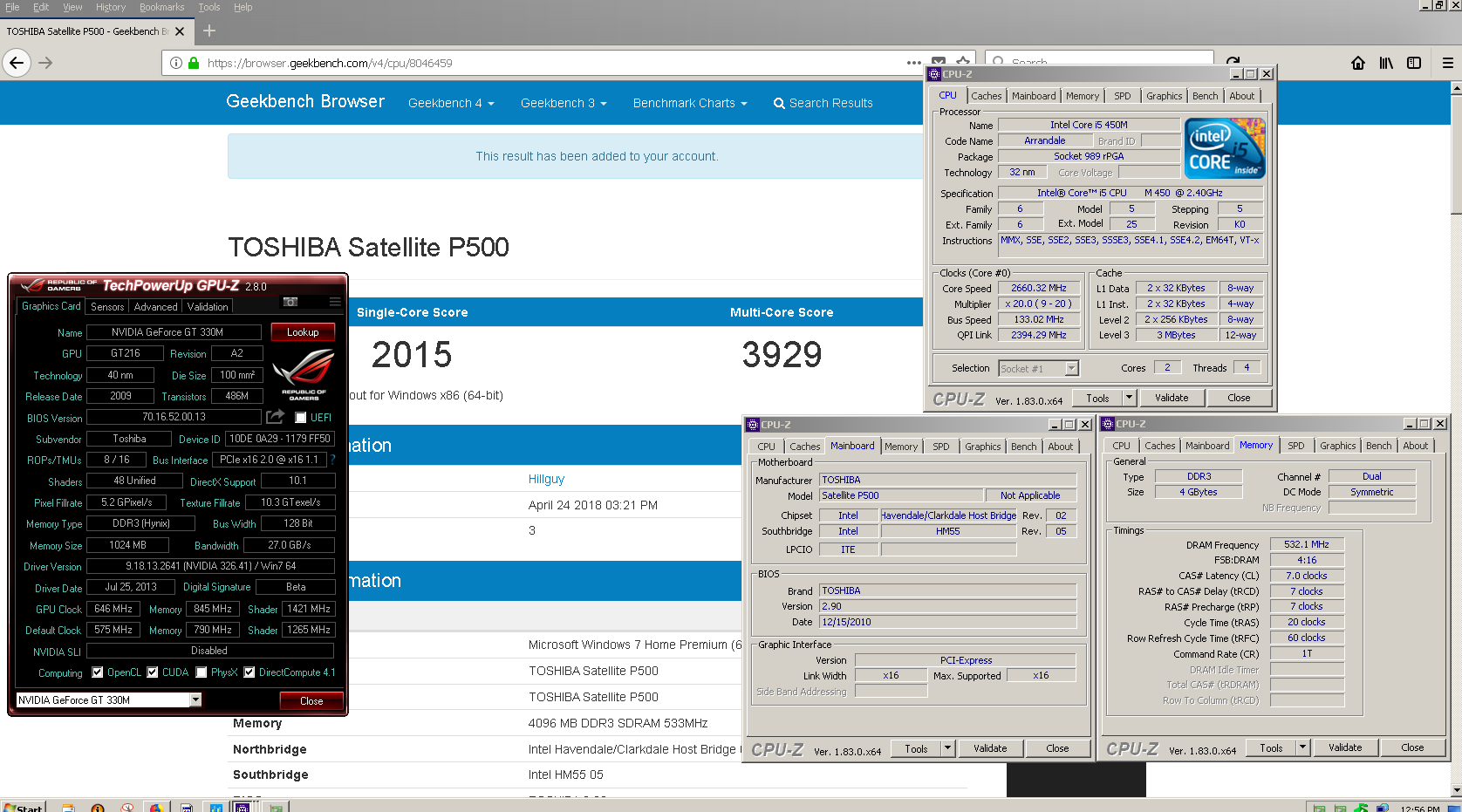
Task: Open the Firefox Library icon
Action: [1386, 63]
